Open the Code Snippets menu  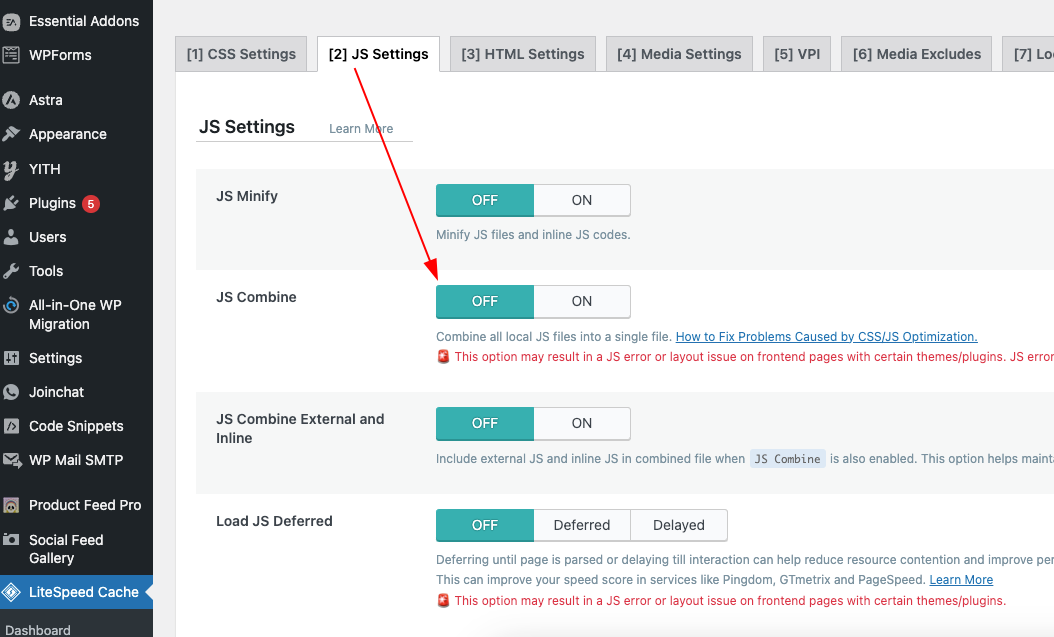point(77,426)
